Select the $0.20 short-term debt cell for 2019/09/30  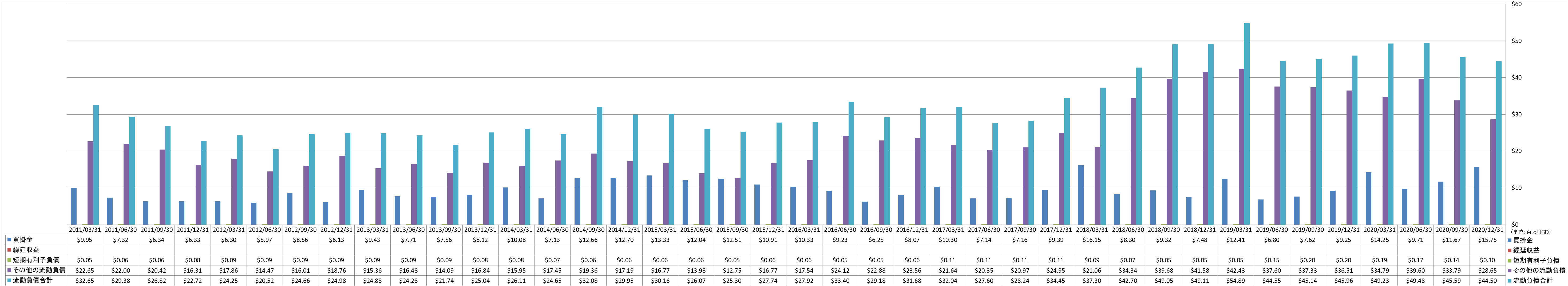1308,260
